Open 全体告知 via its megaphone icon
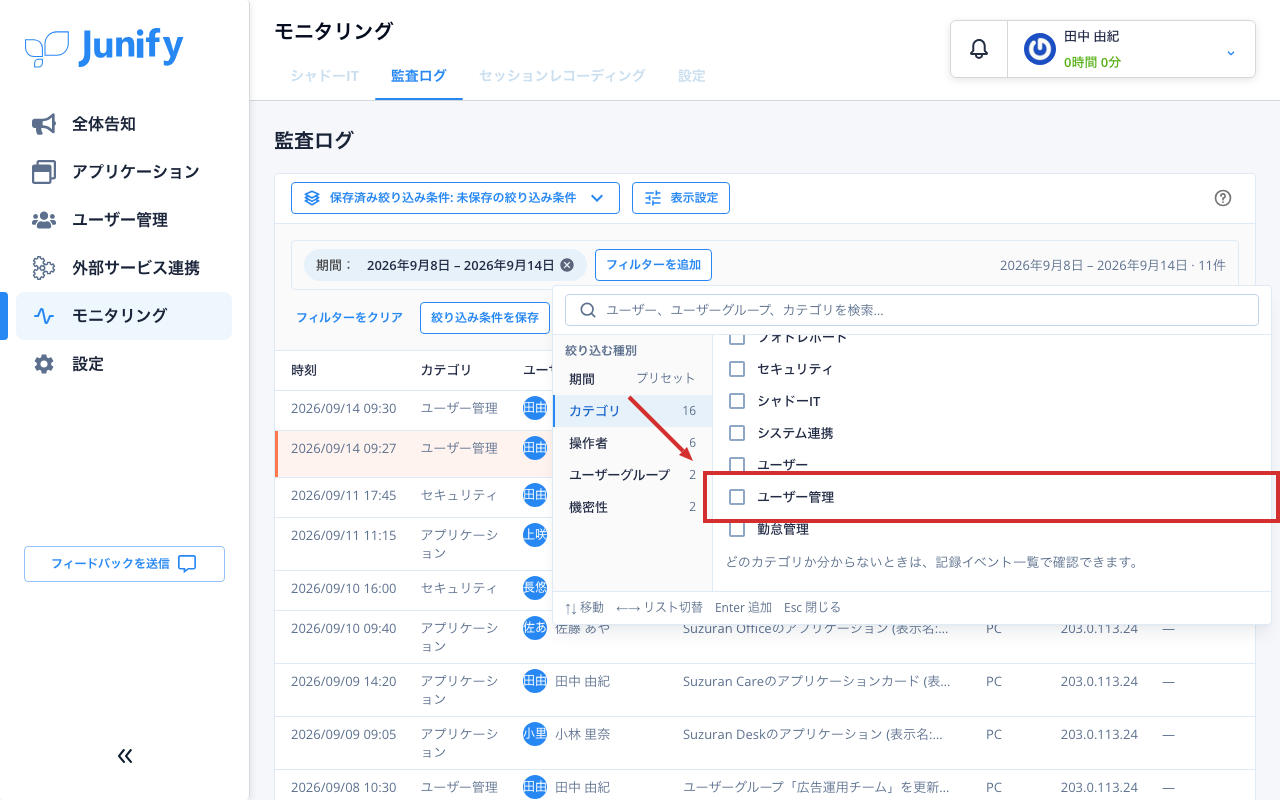 [x=44, y=124]
